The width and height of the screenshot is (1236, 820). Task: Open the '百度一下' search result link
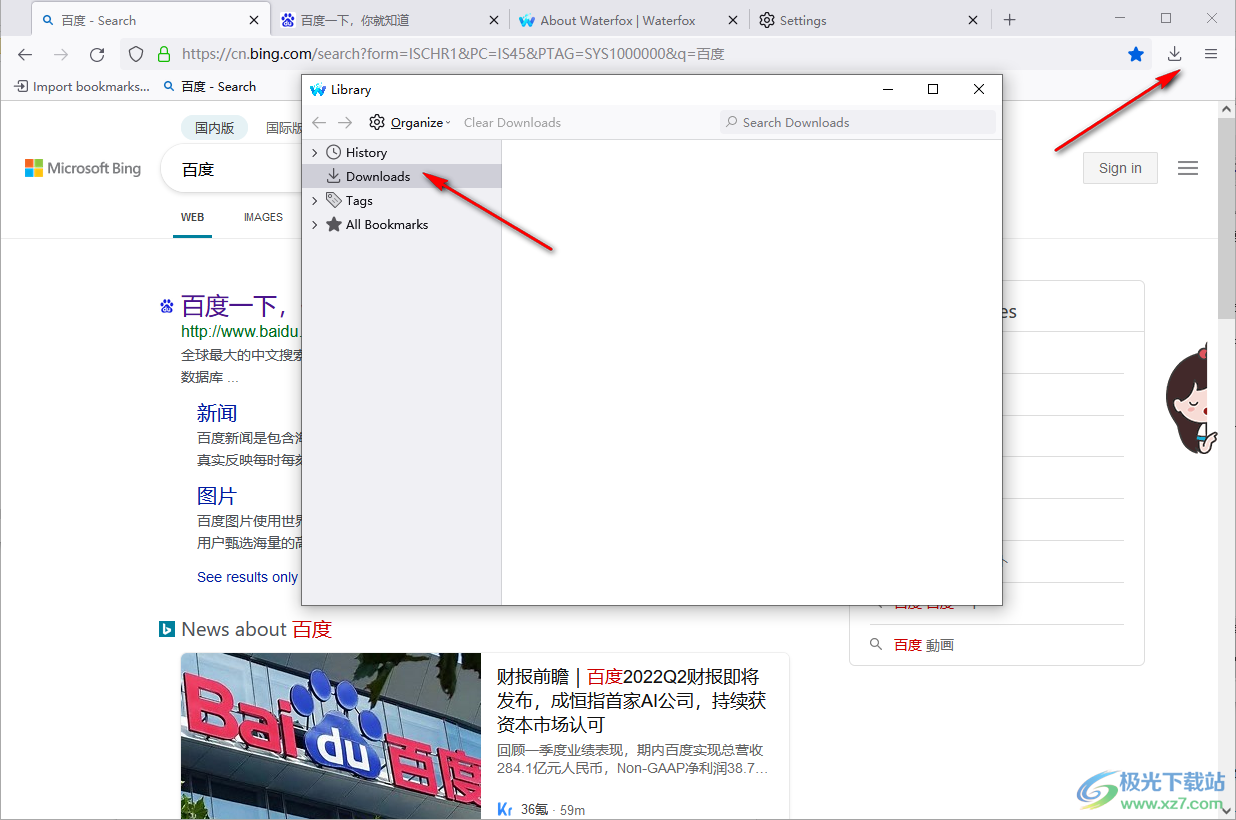[234, 306]
